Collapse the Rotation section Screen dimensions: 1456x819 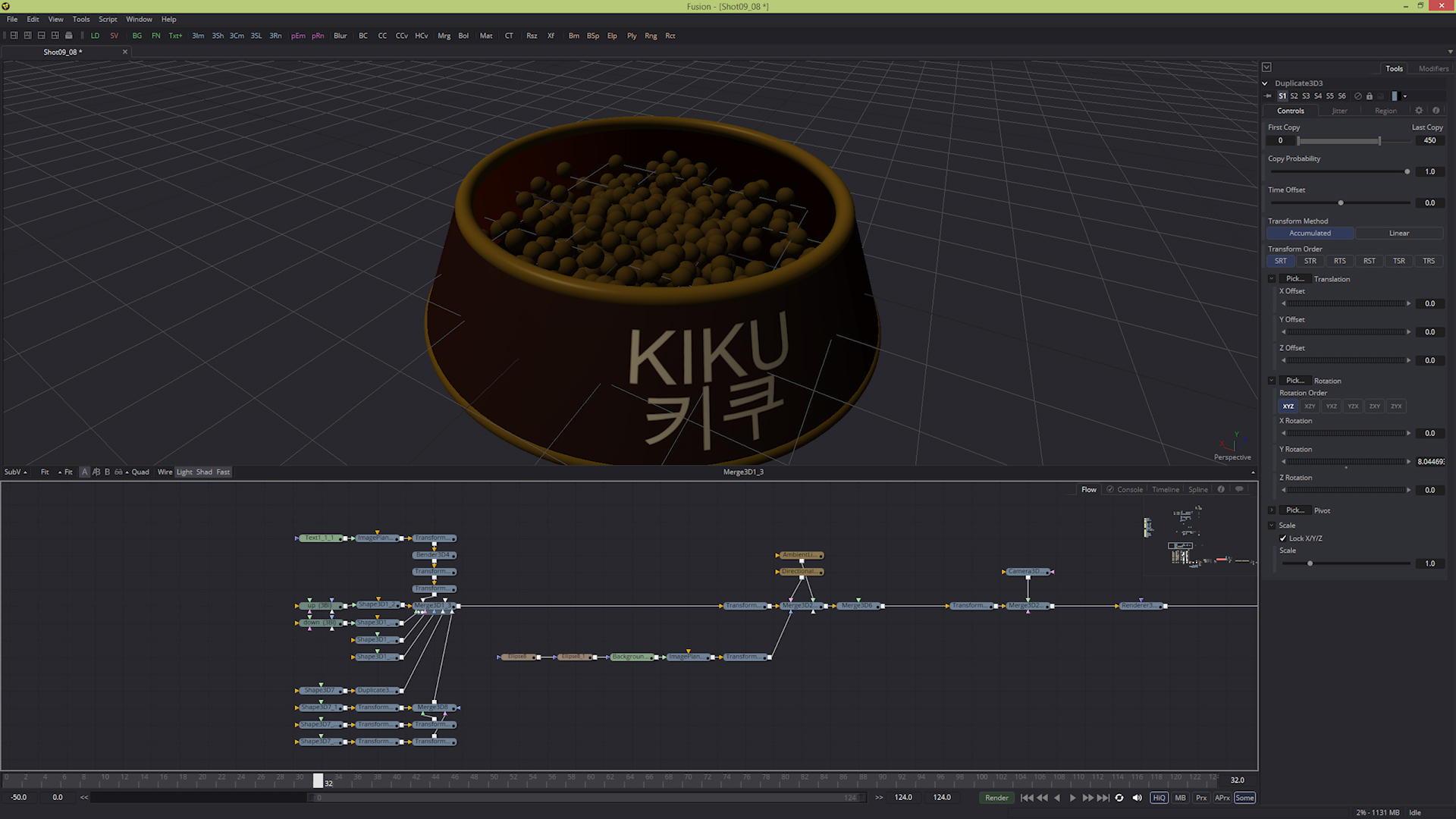(x=1272, y=381)
